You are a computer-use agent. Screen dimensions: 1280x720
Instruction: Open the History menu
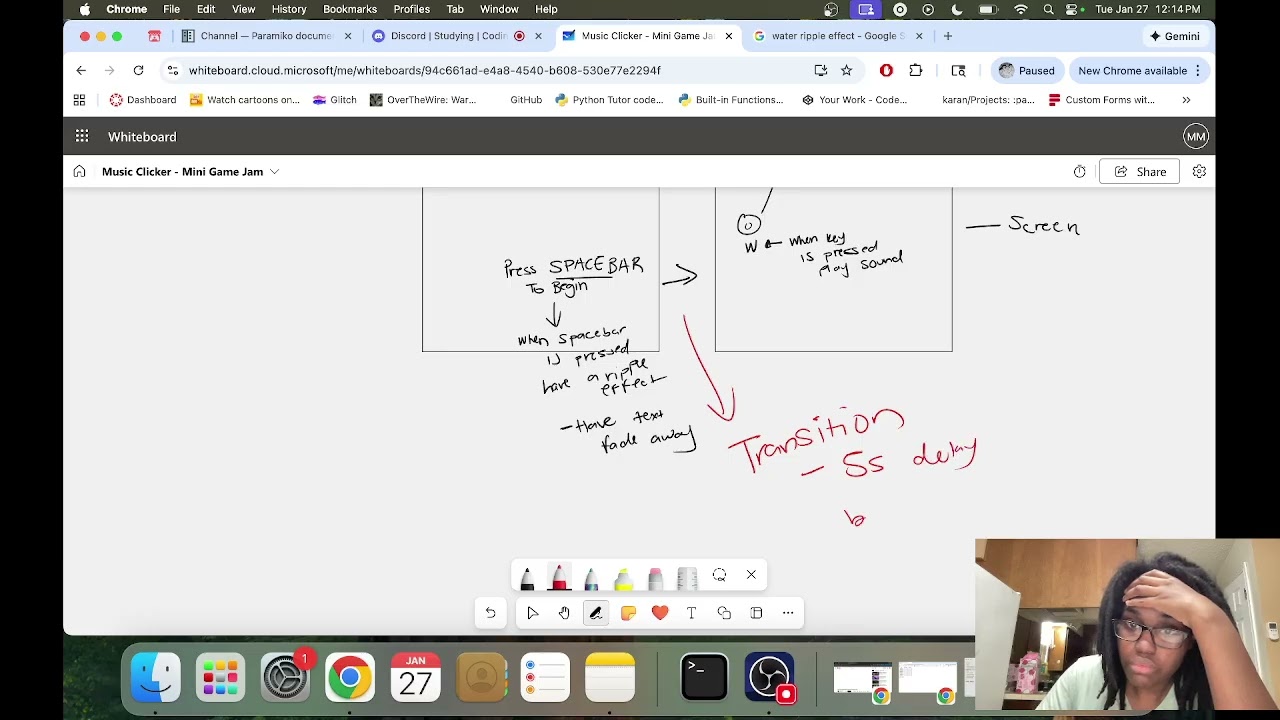click(289, 9)
